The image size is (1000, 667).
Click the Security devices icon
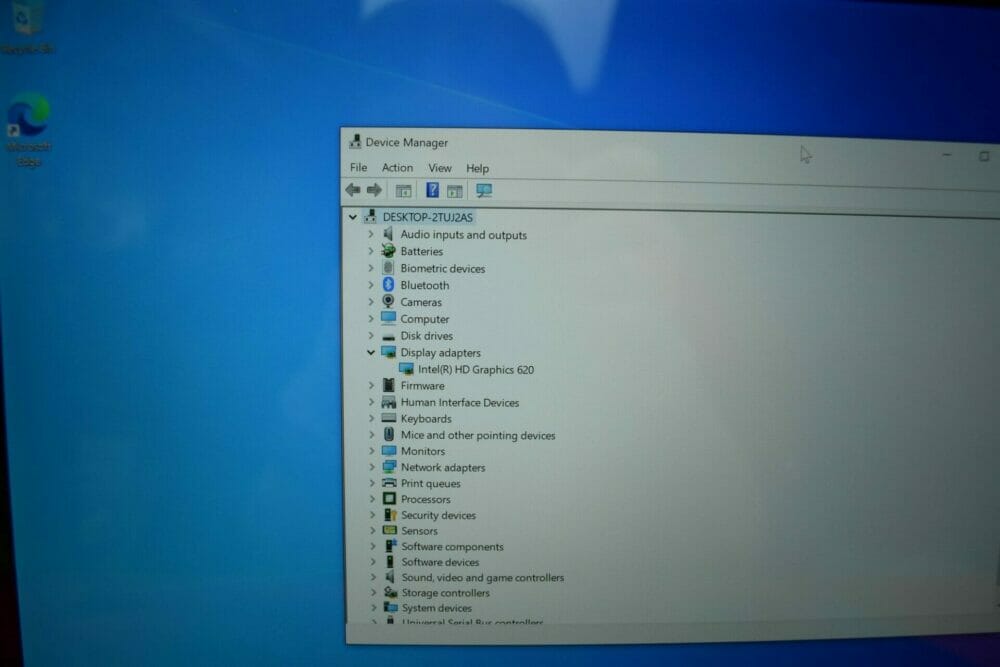[390, 515]
